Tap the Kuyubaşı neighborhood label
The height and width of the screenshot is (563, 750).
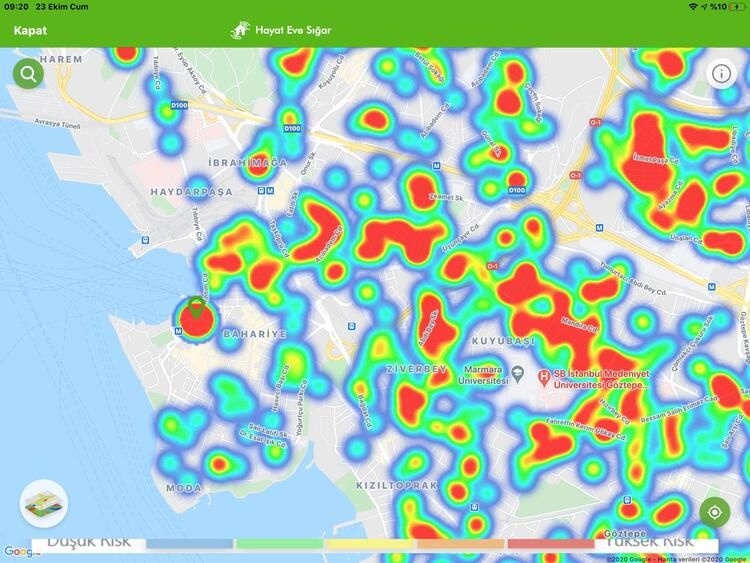[503, 341]
